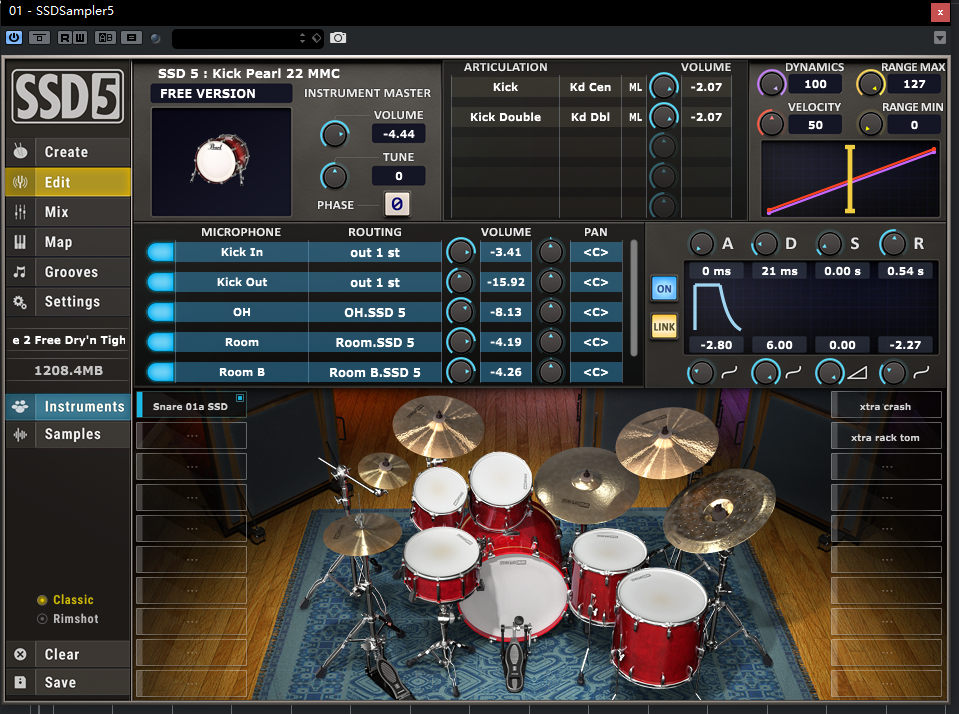Viewport: 959px width, 714px height.
Task: Click the Clear icon in left sidebar
Action: [20, 654]
